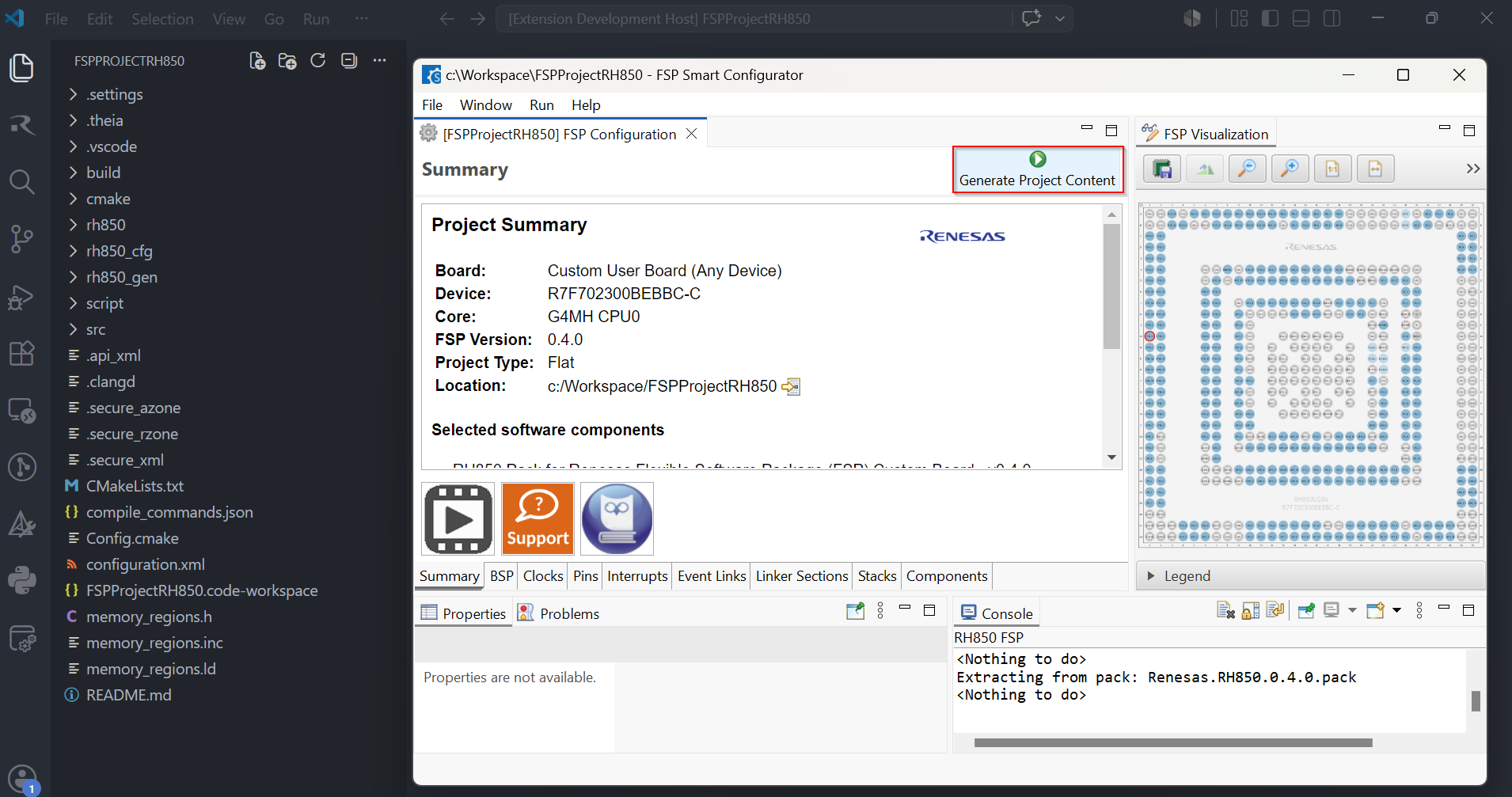Open the Extensions view
Viewport: 1512px width, 797px height.
[x=21, y=353]
